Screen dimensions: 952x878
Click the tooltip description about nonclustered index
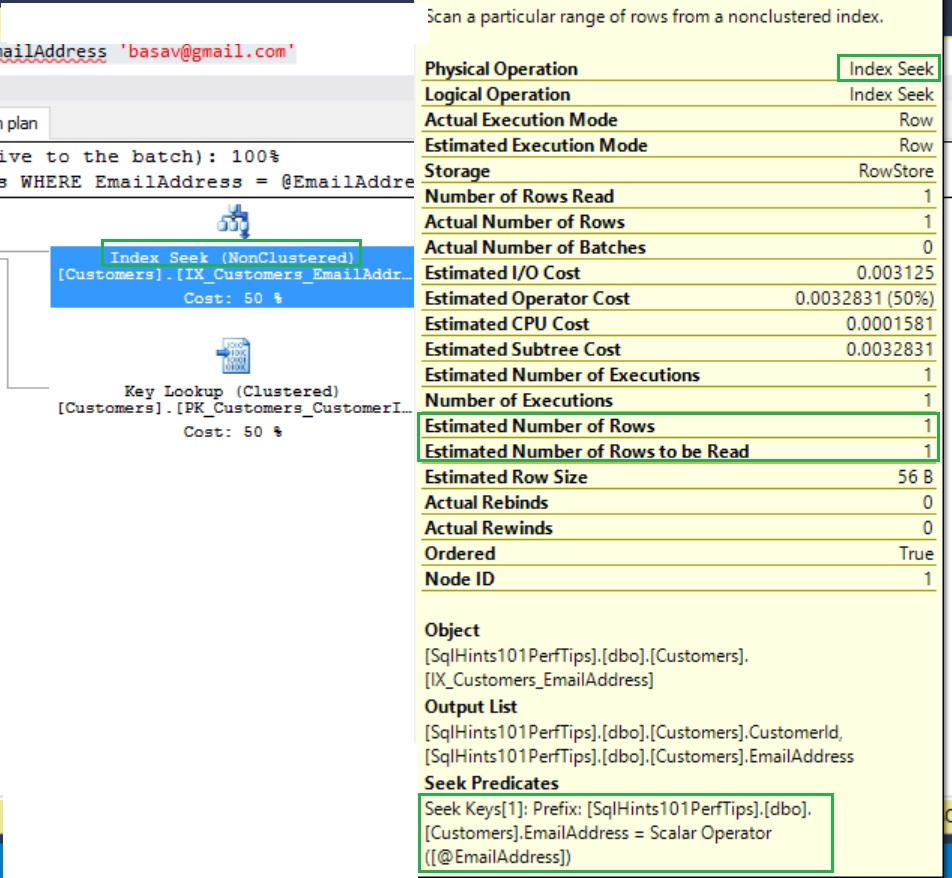(654, 17)
